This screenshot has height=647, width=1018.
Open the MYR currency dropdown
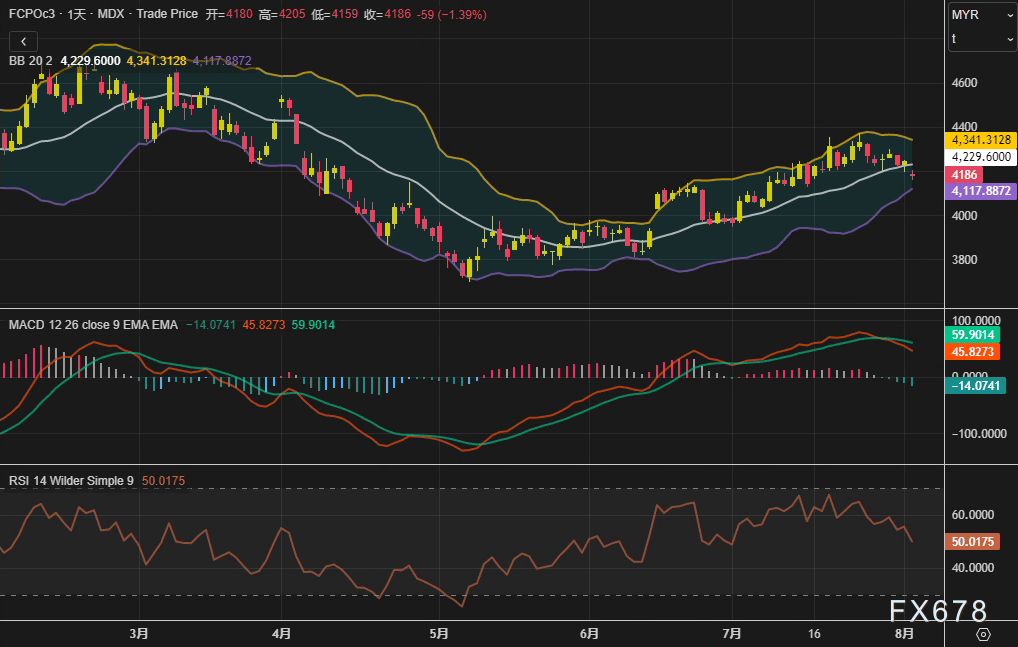[x=982, y=15]
